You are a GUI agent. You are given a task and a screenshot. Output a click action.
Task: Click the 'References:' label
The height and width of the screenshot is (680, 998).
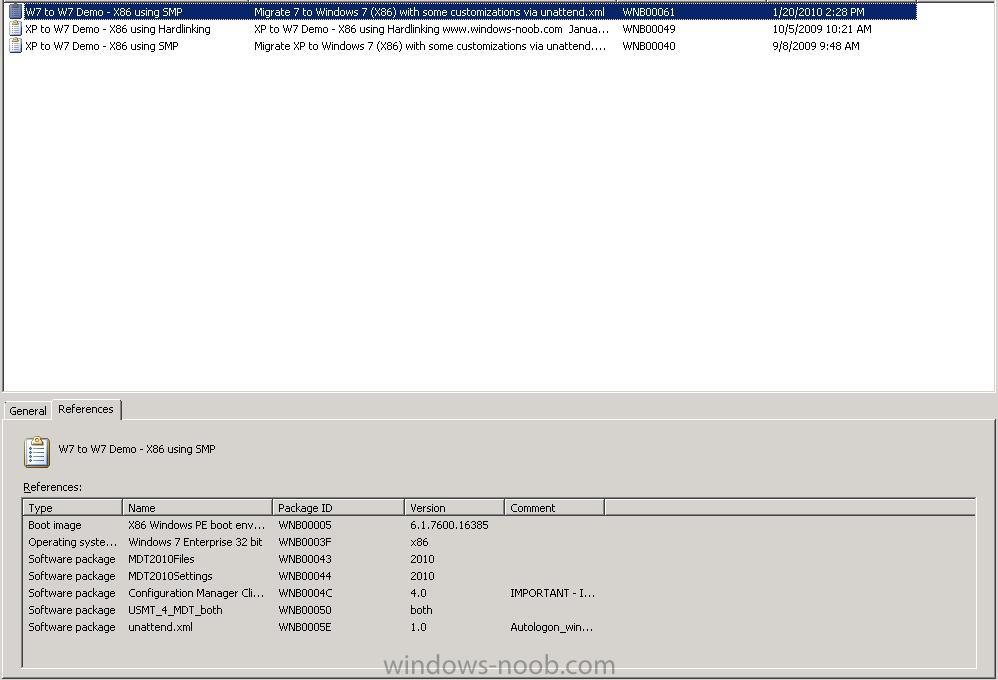tap(52, 487)
